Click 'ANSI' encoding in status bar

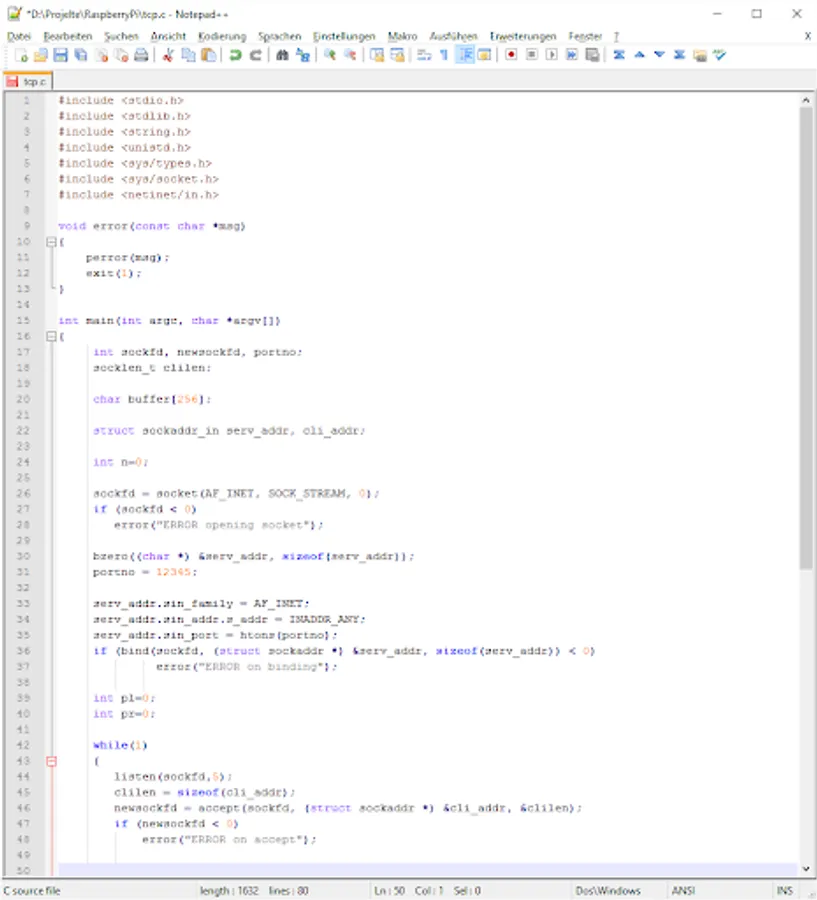coord(683,890)
